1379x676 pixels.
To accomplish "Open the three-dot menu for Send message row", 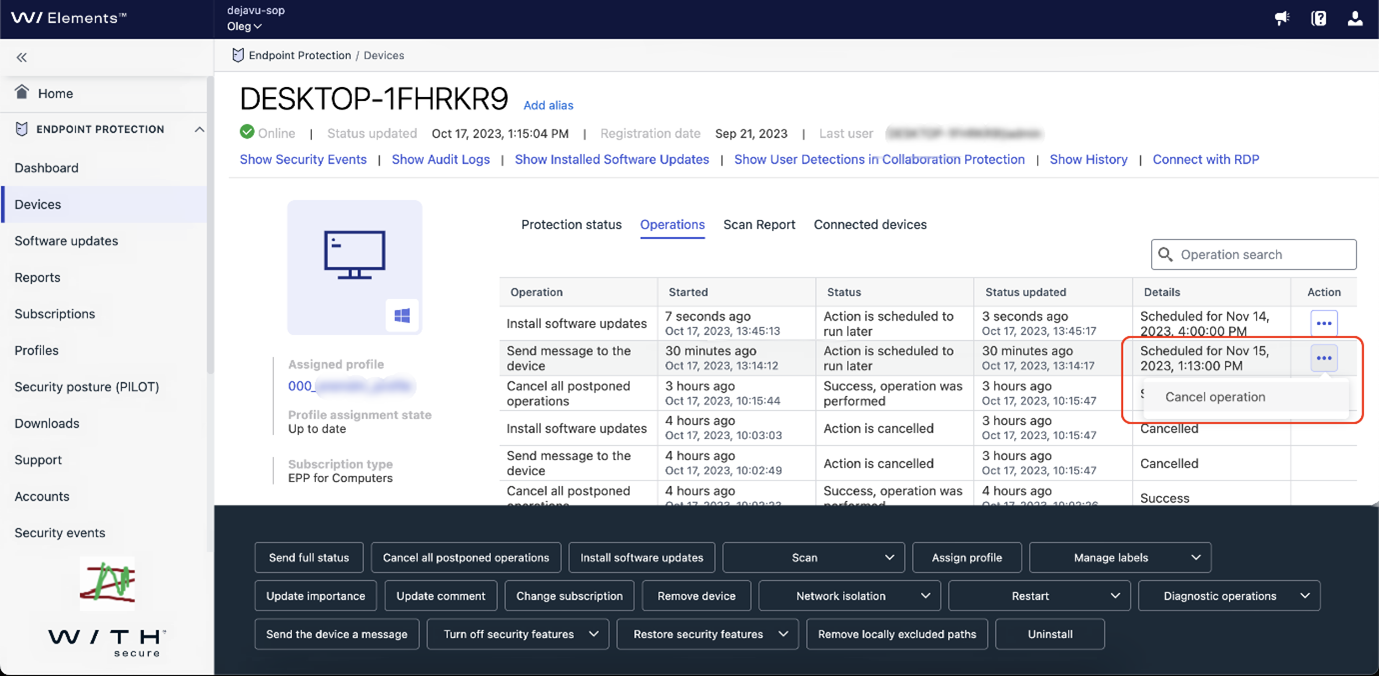I will pos(1324,358).
